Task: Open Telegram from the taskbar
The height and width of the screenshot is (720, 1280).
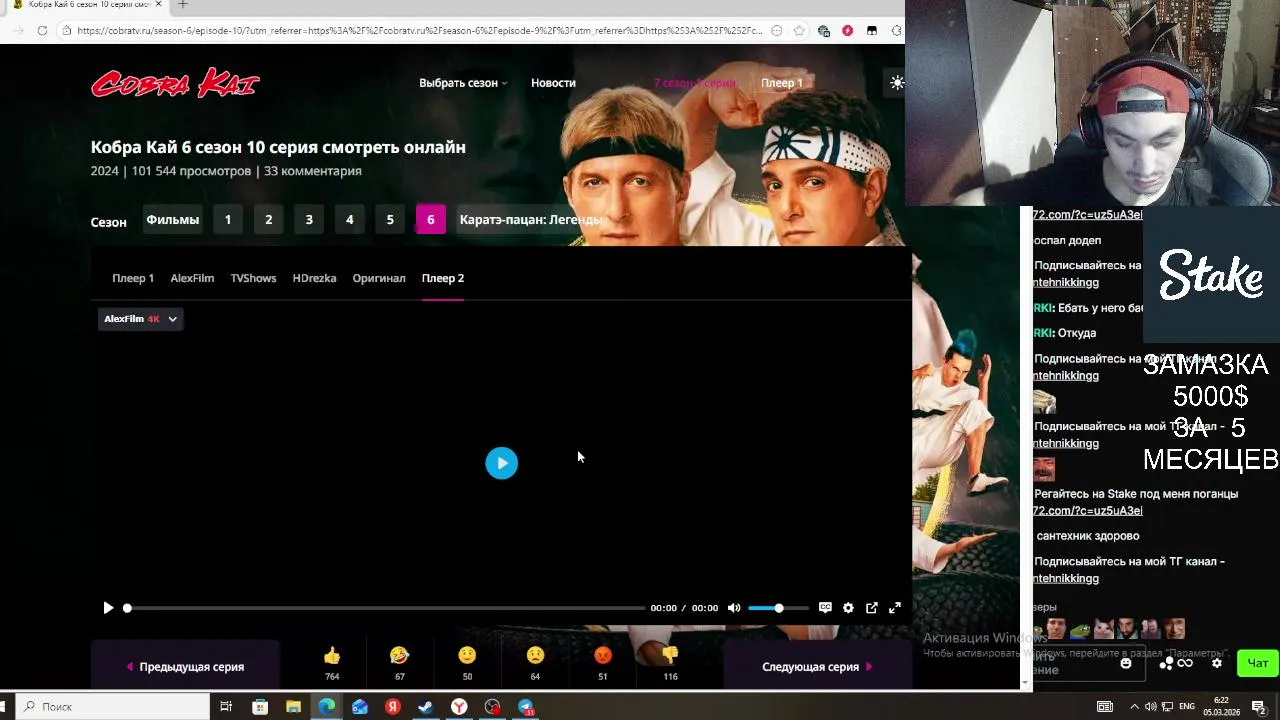Action: click(x=526, y=707)
